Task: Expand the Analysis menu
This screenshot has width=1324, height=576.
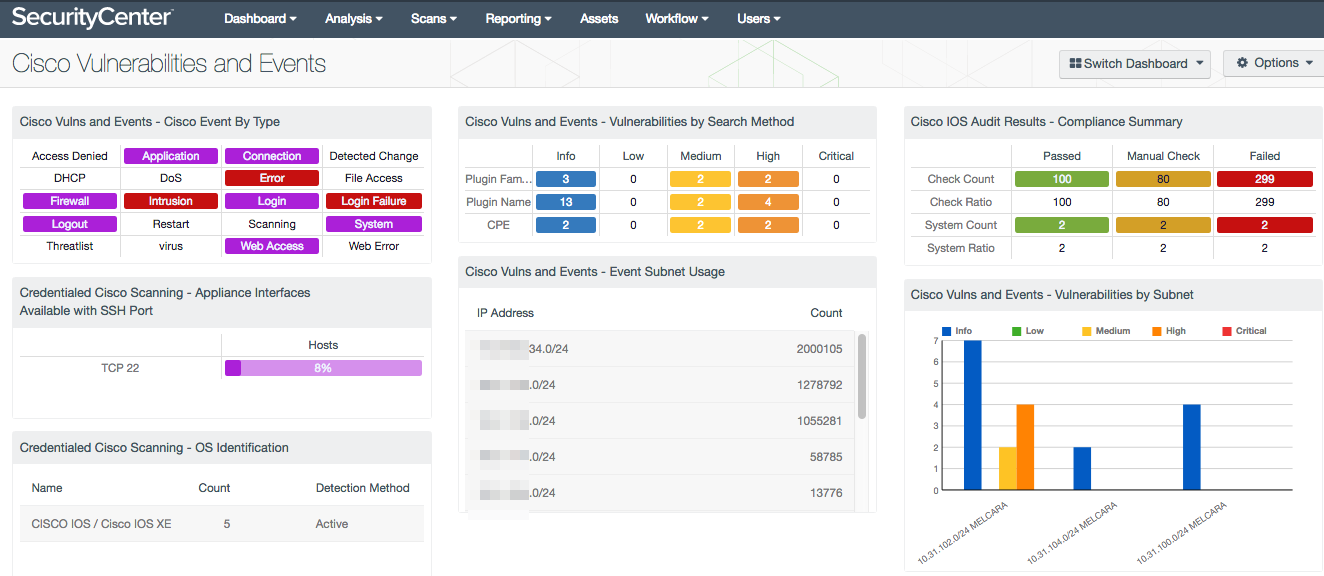Action: click(x=354, y=18)
